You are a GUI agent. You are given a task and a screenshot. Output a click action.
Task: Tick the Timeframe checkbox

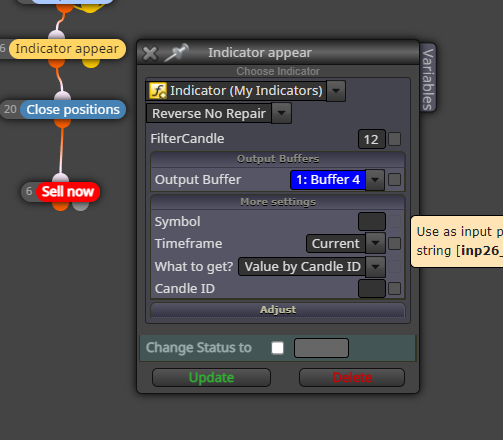(395, 244)
